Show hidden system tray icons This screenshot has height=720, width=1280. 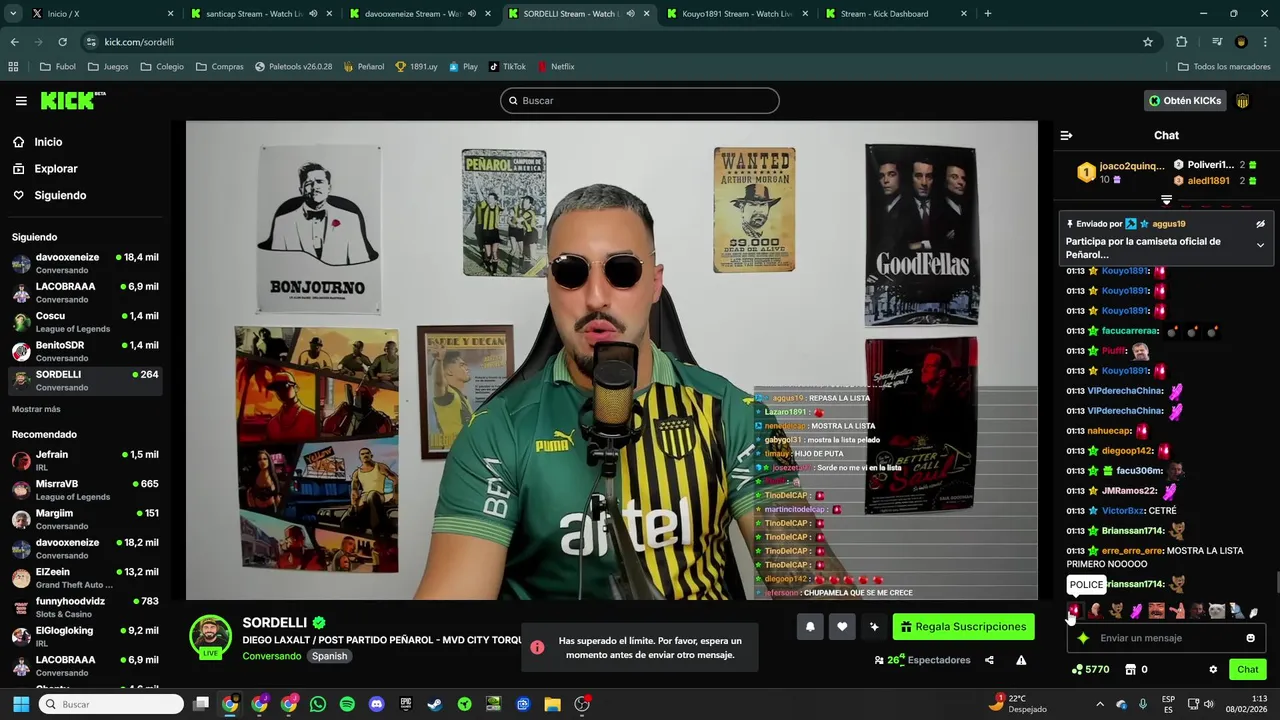coord(1100,704)
